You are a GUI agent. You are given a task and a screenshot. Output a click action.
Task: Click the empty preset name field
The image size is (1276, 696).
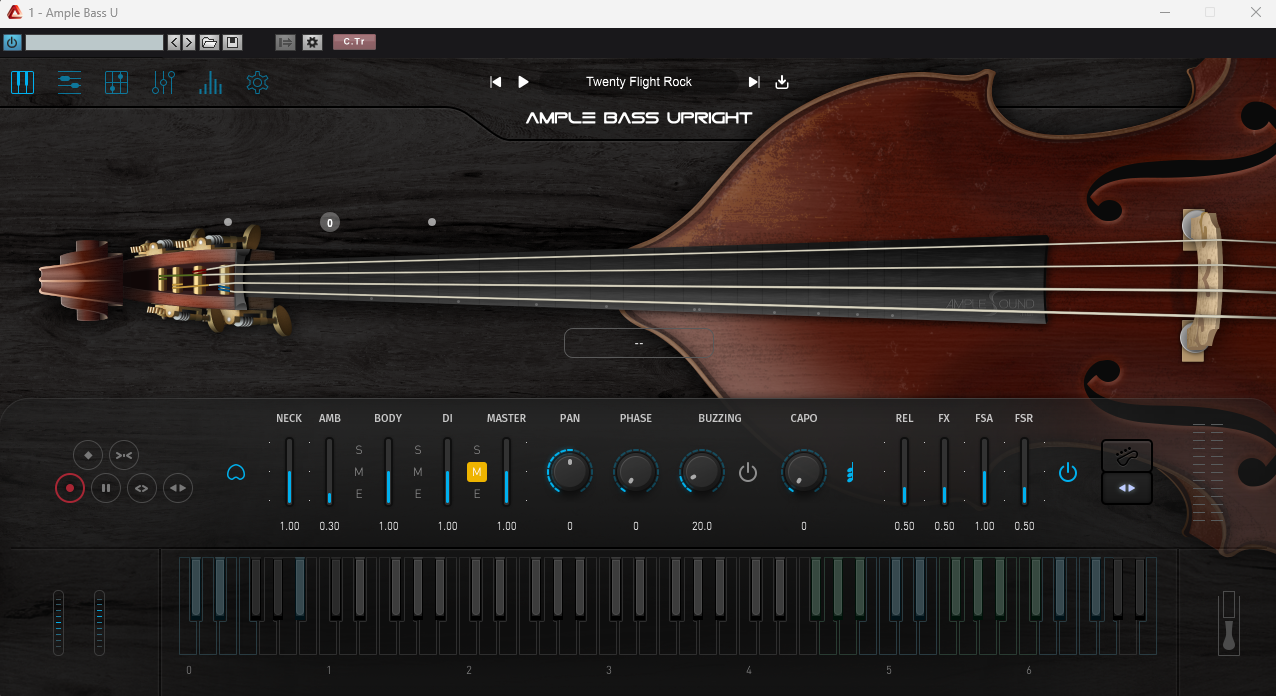coord(94,42)
